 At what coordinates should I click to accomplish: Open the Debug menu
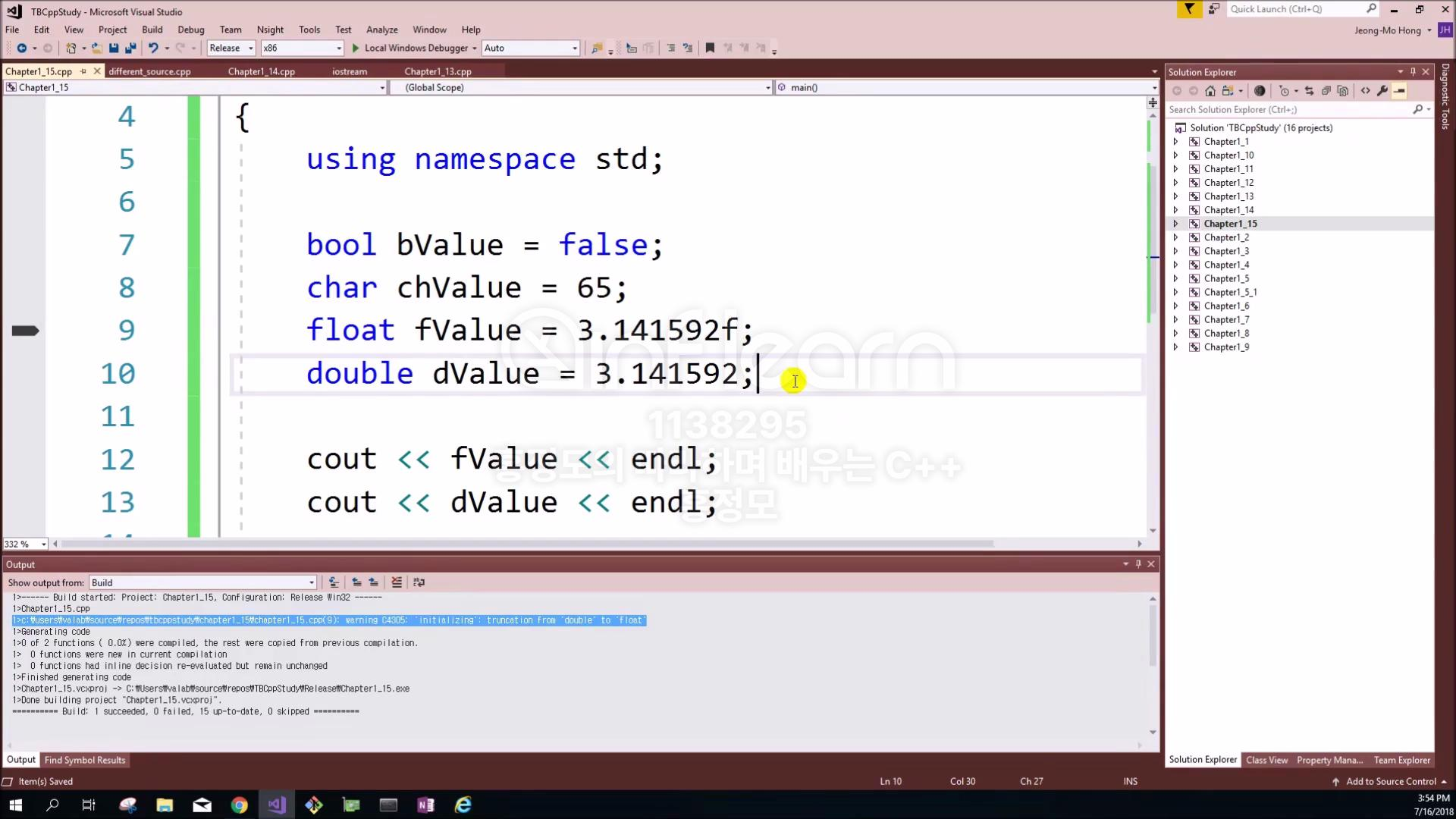click(190, 30)
